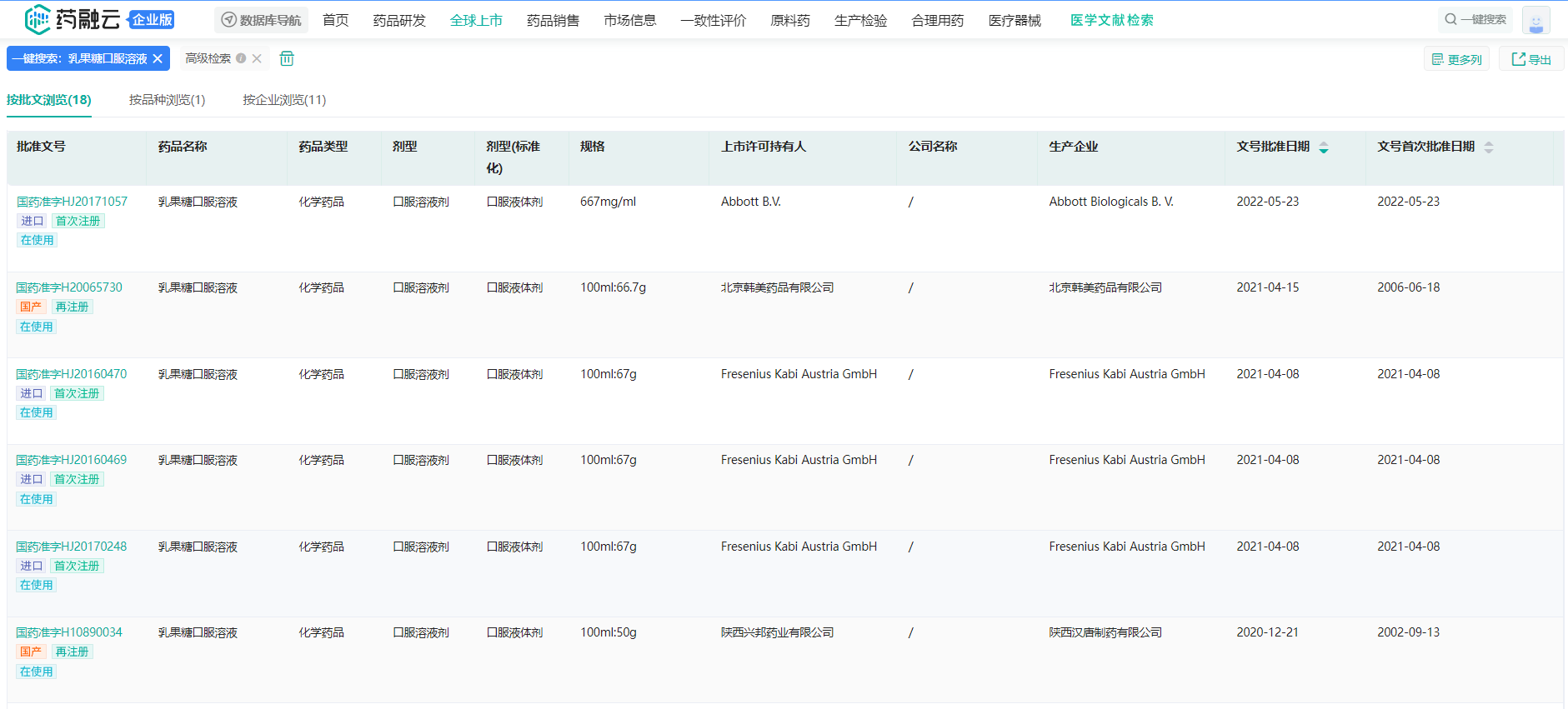Click 再注册 tag under 国药准字H20065730
The image size is (1568, 709).
(x=72, y=307)
